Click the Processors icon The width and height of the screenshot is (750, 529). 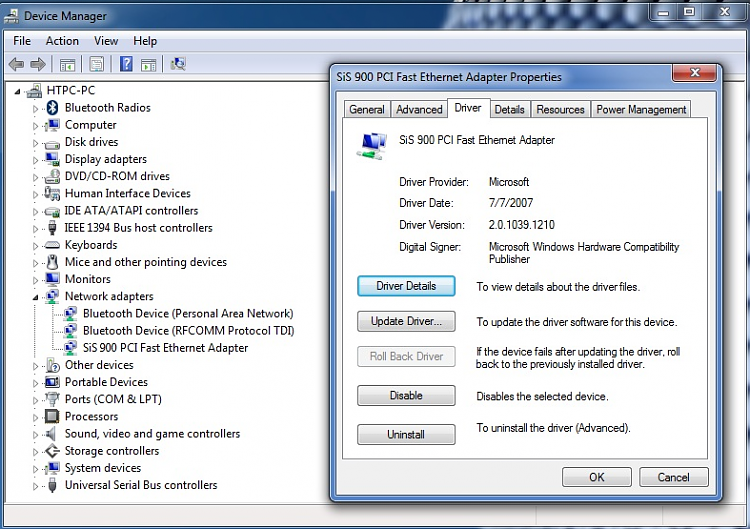(x=52, y=416)
